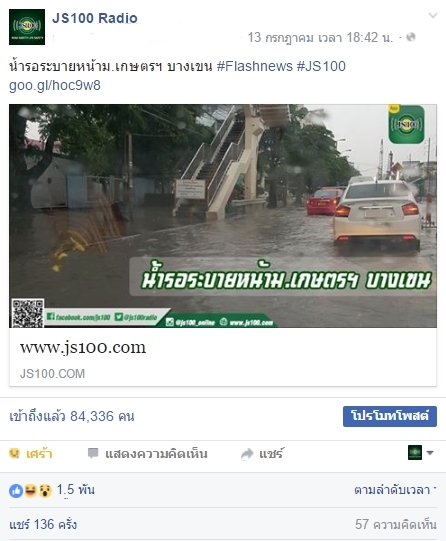Click the #JS100 hashtag
Viewport: 446px width, 541px height.
321,66
